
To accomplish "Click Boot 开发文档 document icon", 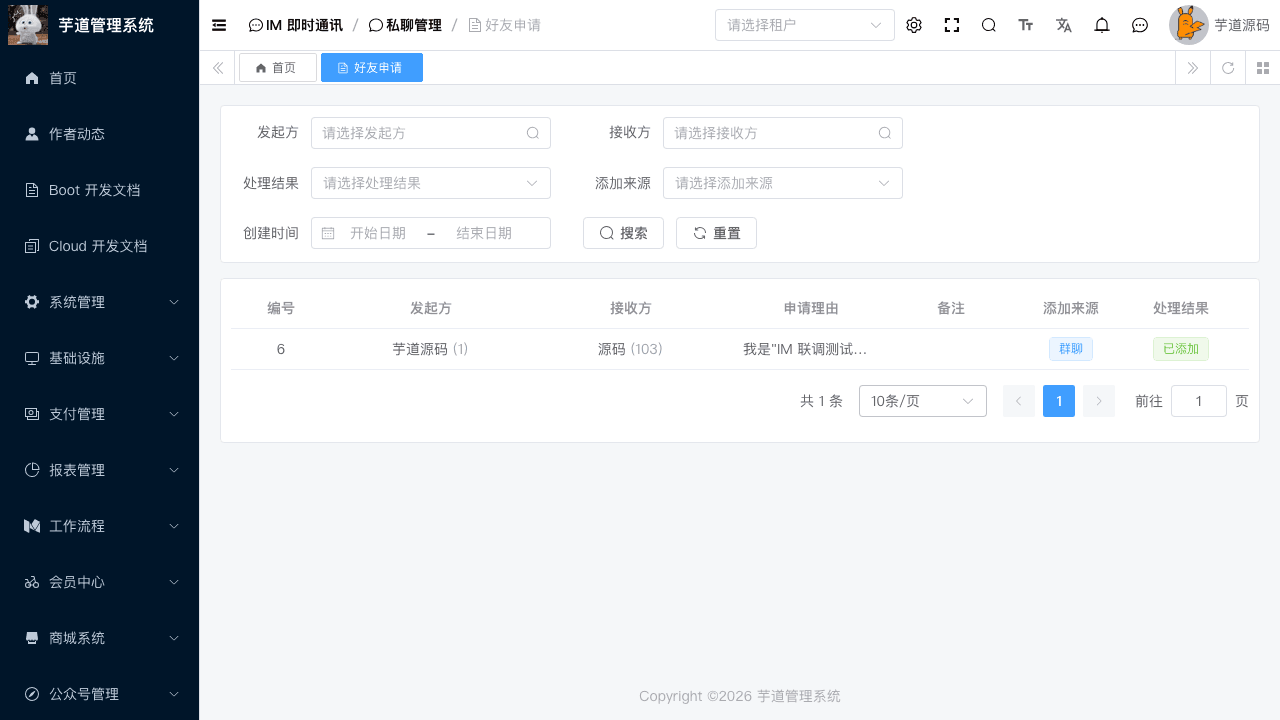I will [32, 190].
